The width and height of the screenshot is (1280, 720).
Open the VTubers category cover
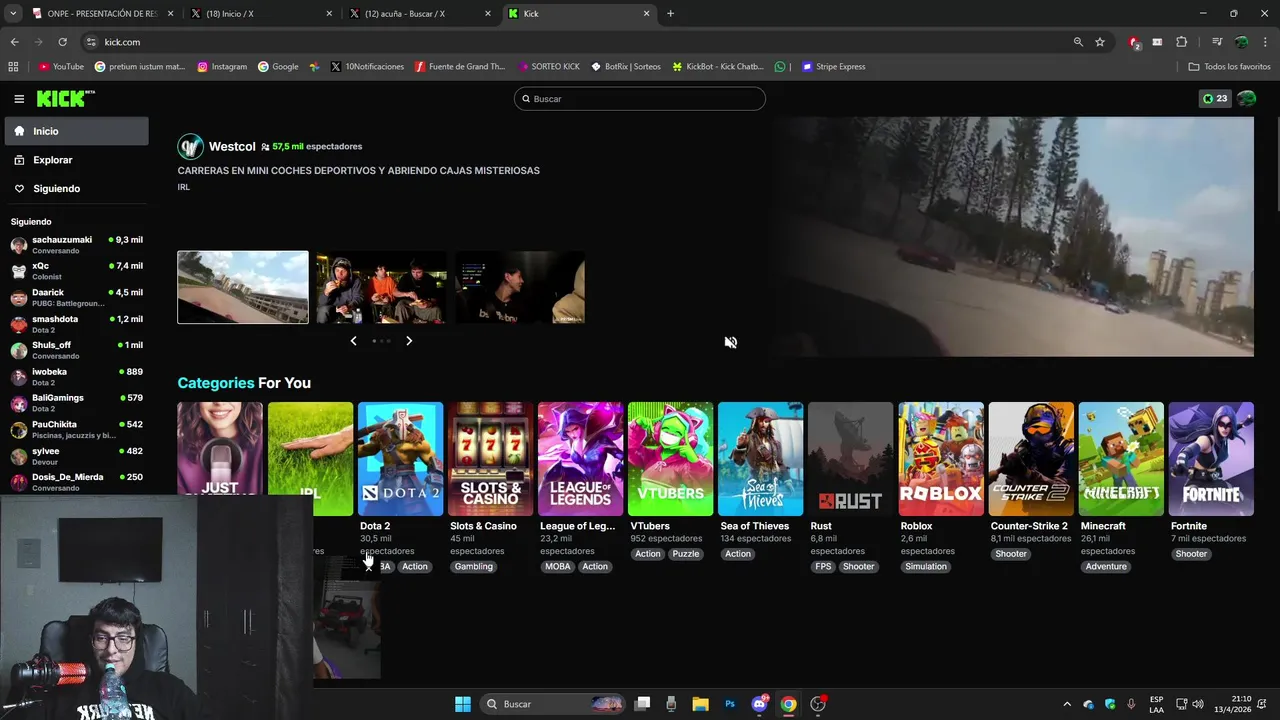pyautogui.click(x=670, y=459)
